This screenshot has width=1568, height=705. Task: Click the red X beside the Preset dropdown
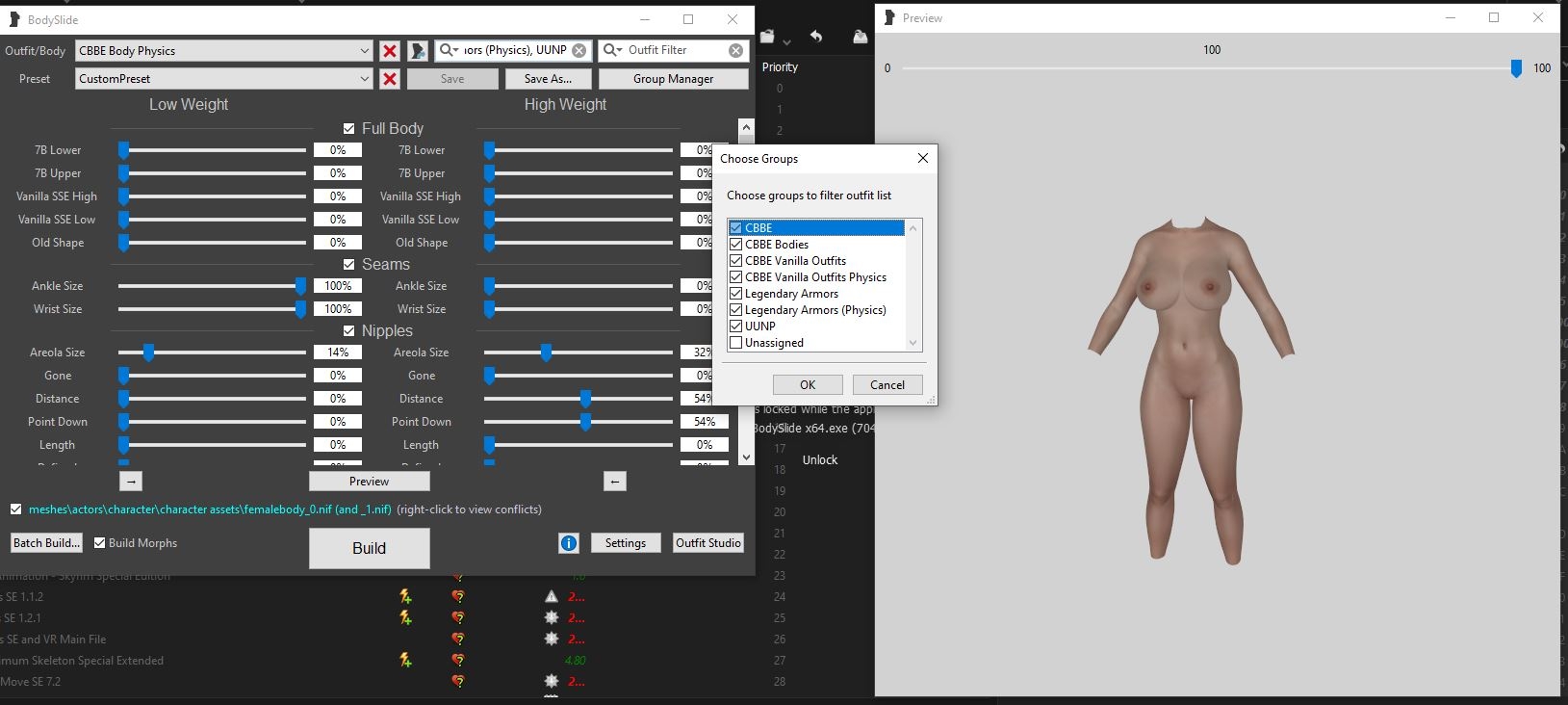390,79
